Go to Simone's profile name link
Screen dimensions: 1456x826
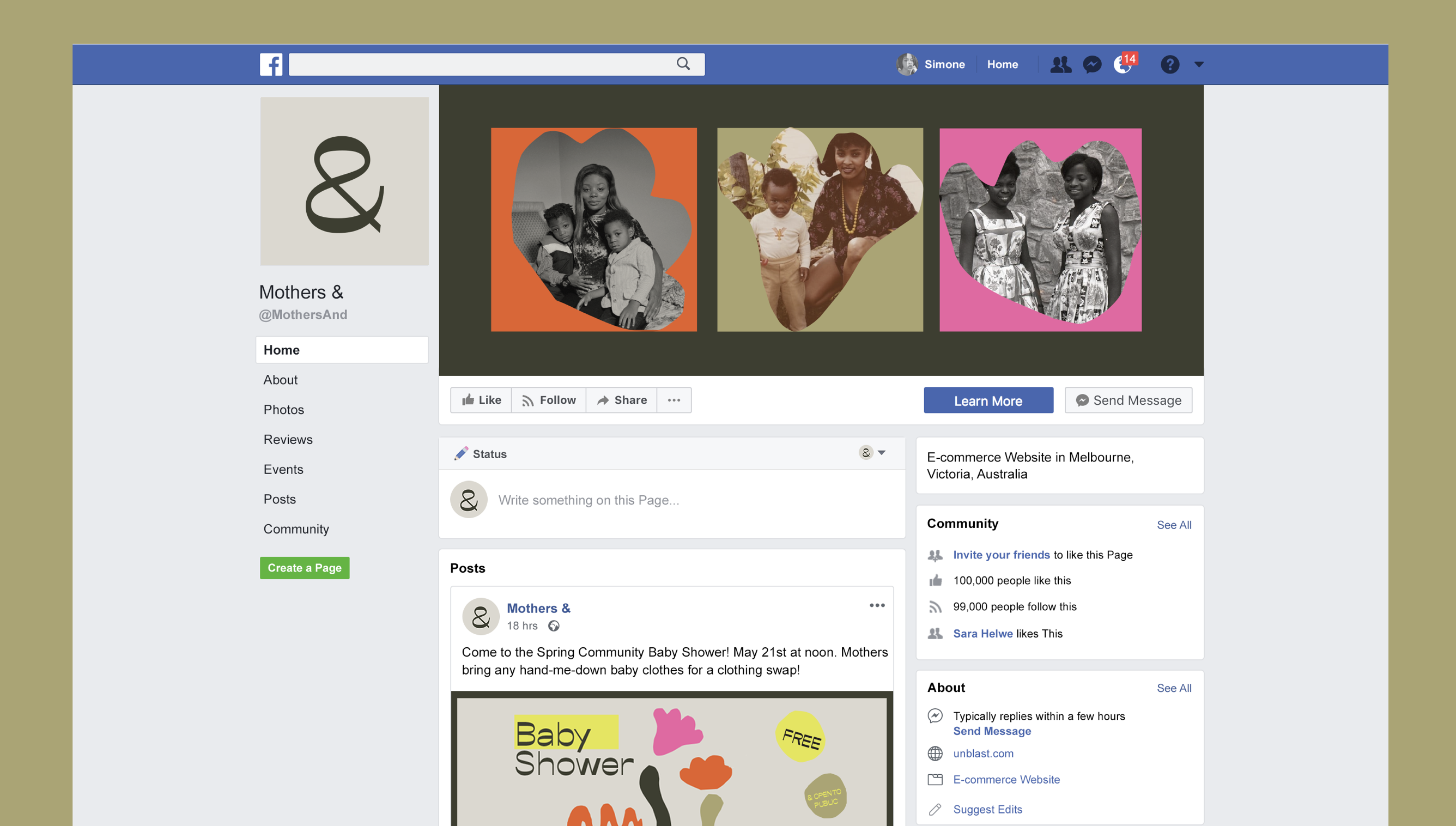(x=944, y=64)
